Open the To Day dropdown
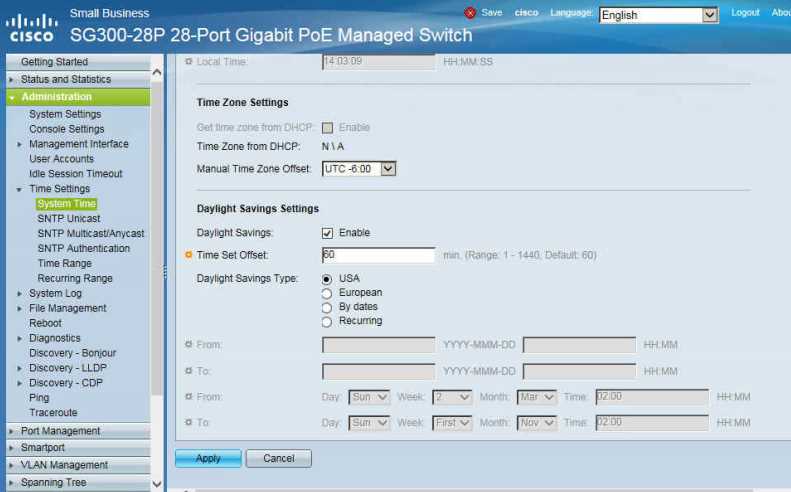Image resolution: width=791 pixels, height=492 pixels. (369, 422)
